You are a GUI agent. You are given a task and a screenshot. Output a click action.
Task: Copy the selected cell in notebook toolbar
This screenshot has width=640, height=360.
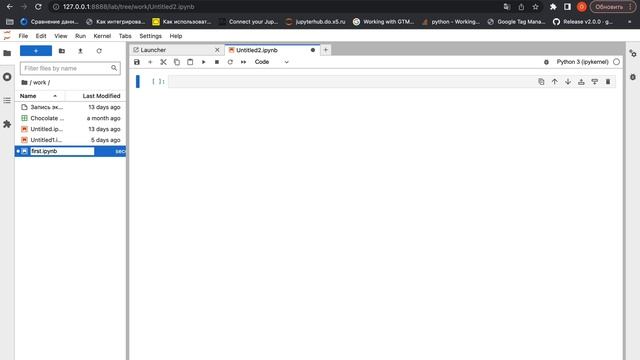coord(177,62)
